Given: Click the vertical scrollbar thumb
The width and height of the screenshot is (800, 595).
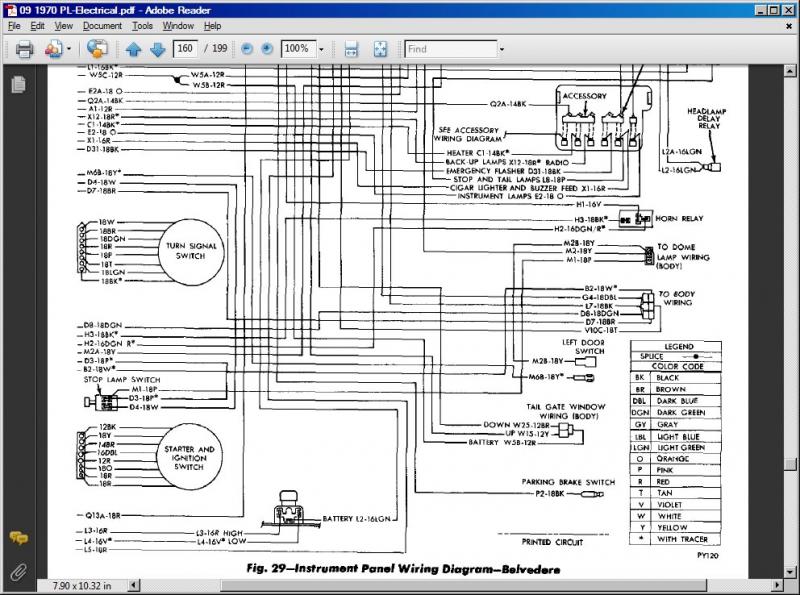Looking at the screenshot, I should [x=790, y=465].
